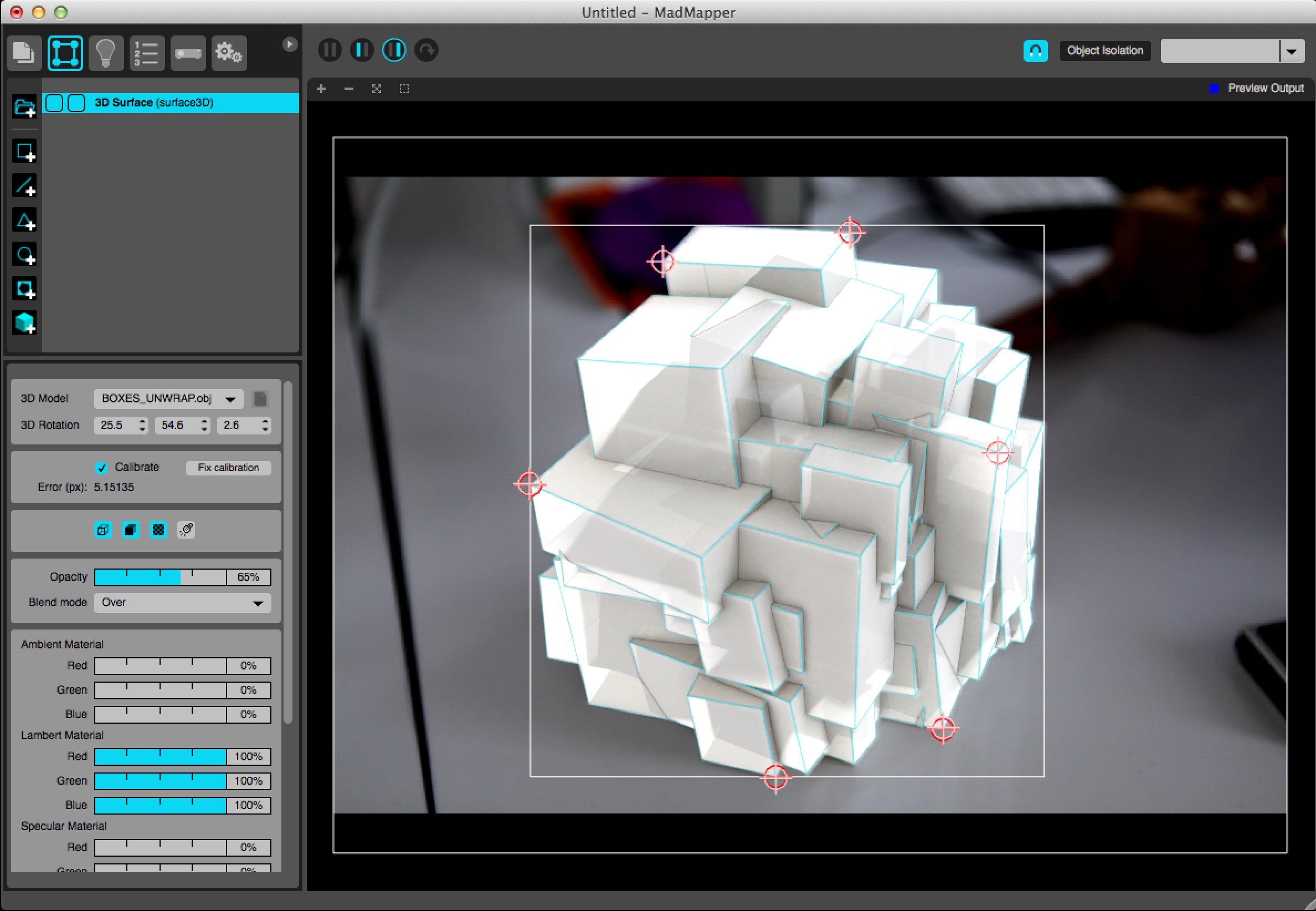Open the Settings gears tab
Image resolution: width=1316 pixels, height=911 pixels.
229,53
